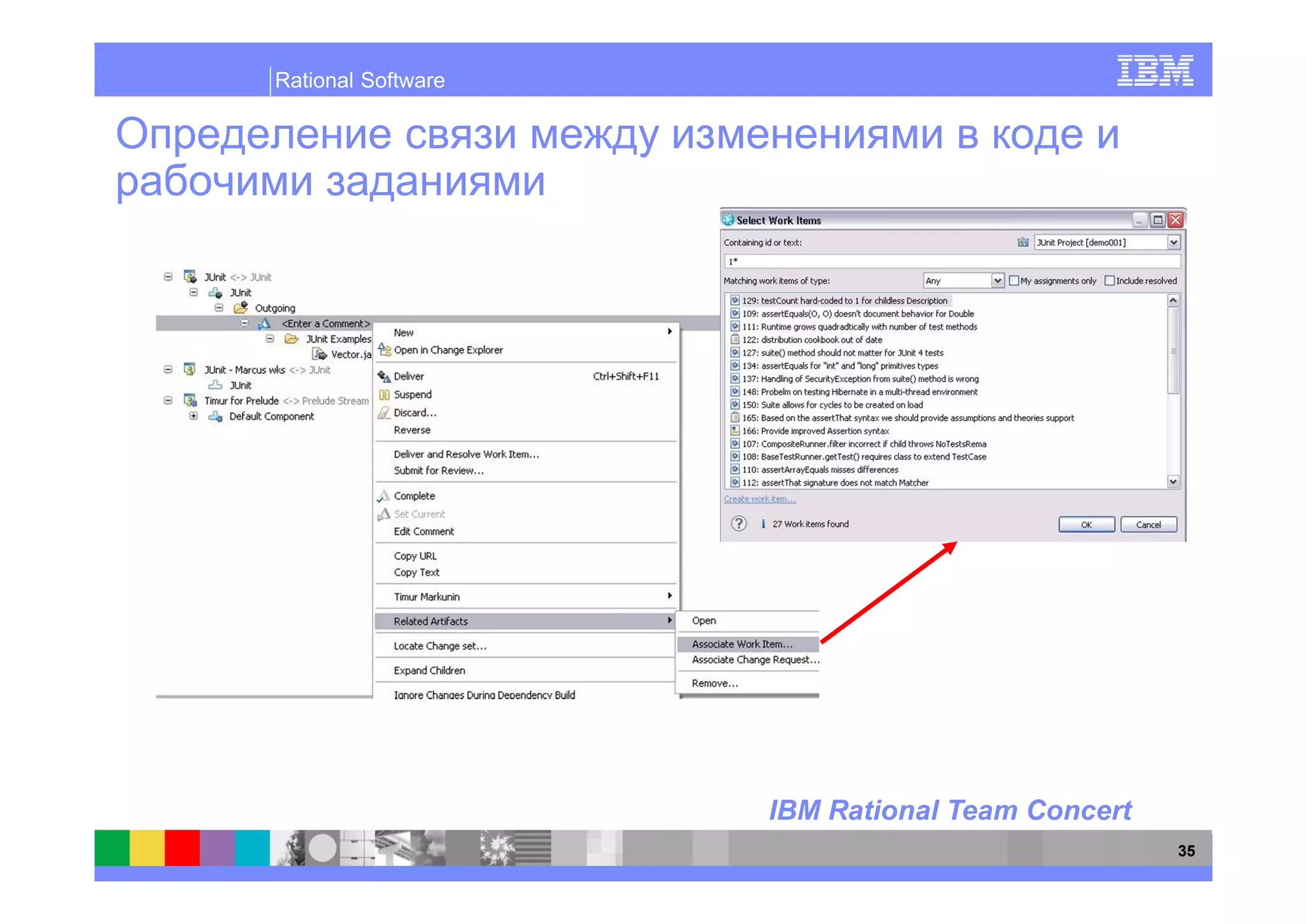
Task: Click the JUnit component icon under Marcus wks
Action: pos(216,385)
